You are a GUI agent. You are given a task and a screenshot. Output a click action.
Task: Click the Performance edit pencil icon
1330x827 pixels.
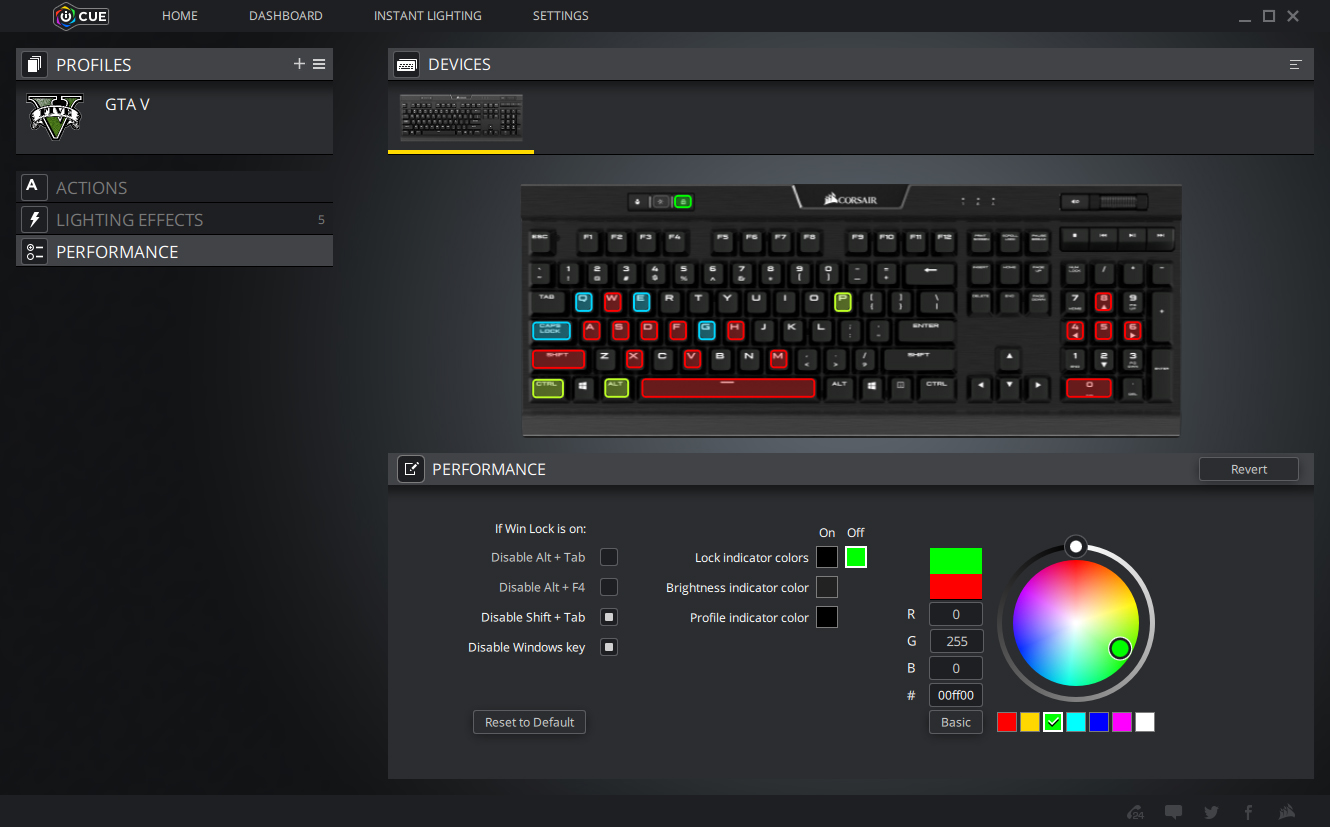tap(411, 469)
